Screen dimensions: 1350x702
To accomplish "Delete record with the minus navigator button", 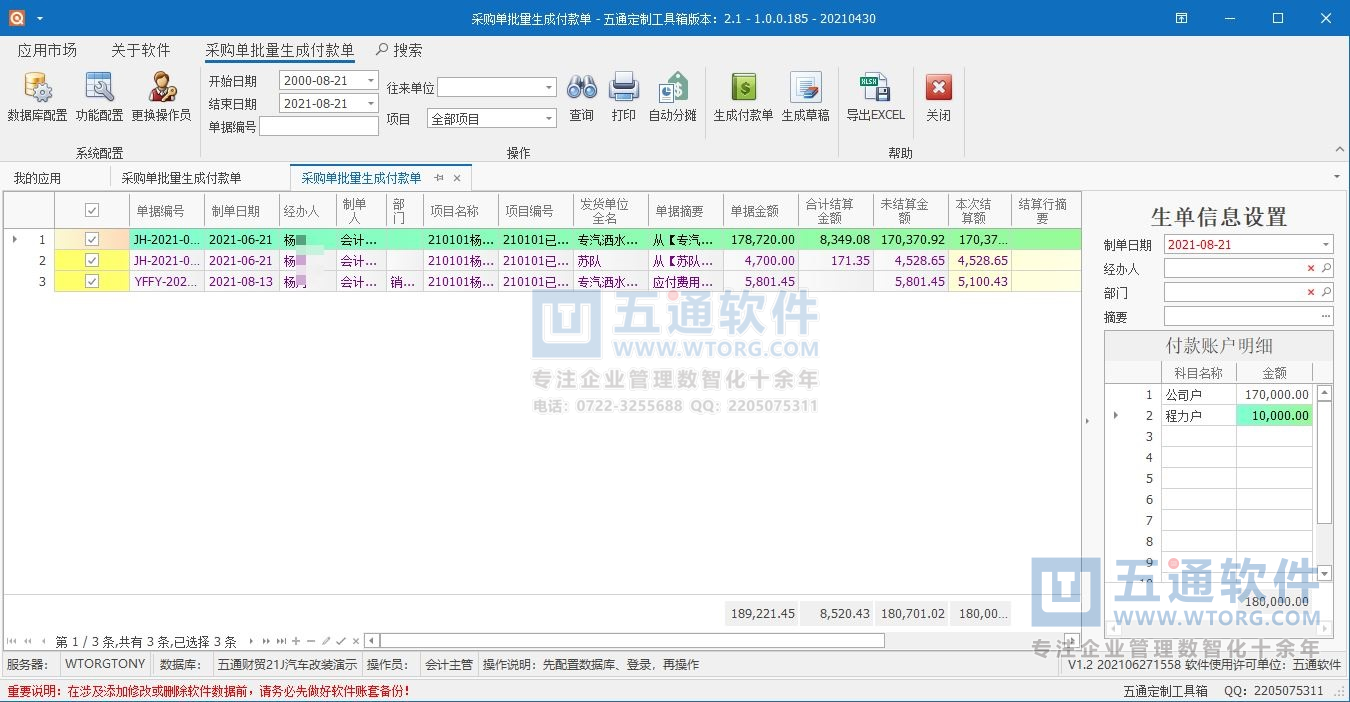I will (x=311, y=641).
